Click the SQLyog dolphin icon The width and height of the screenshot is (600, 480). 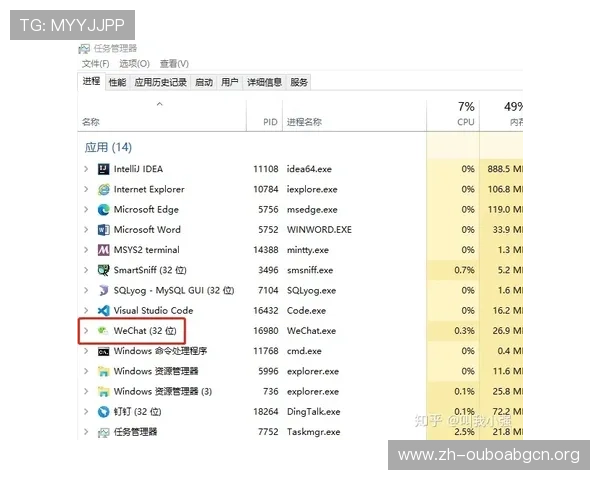104,291
